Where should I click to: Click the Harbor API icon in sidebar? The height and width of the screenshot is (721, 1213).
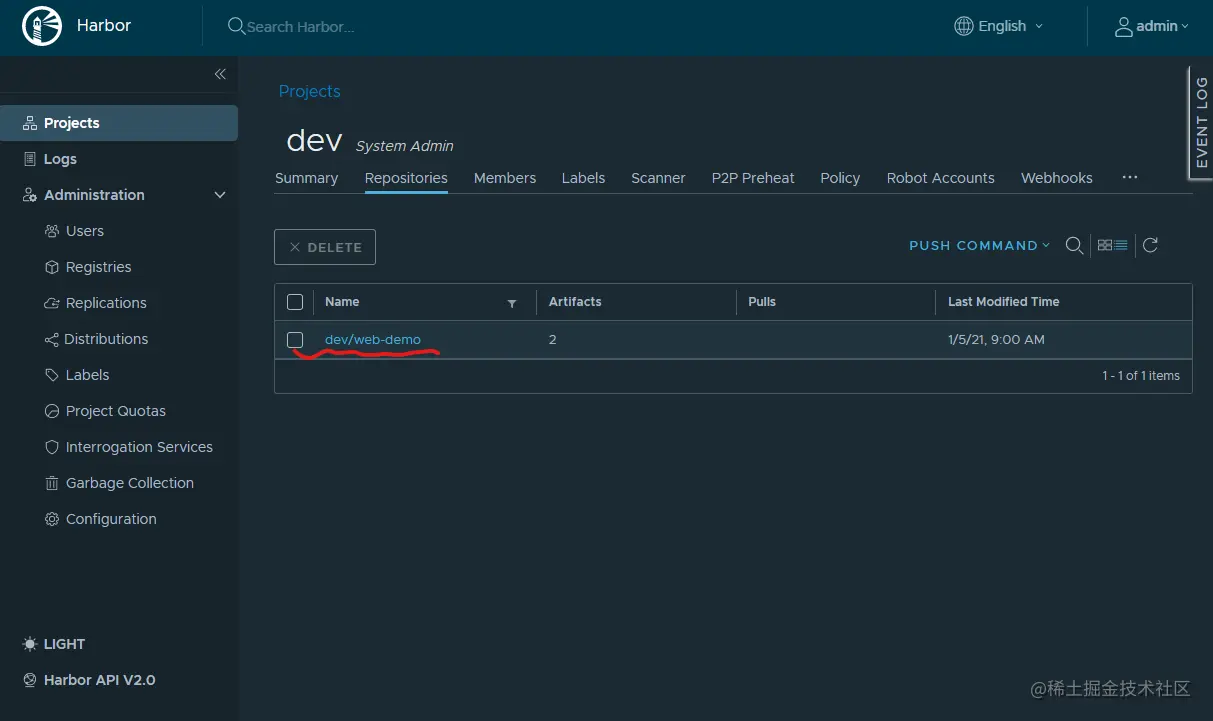click(30, 680)
